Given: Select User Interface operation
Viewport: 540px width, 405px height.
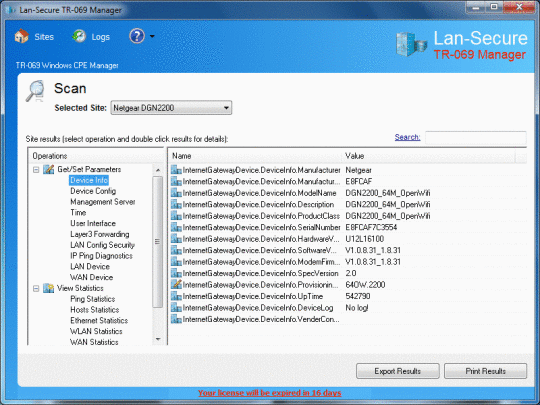Looking at the screenshot, I should click(x=93, y=223).
